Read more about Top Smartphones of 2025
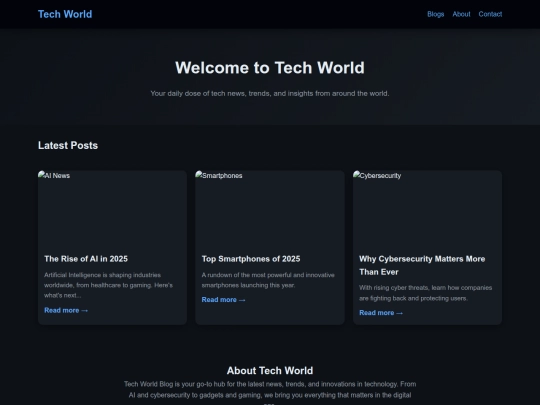 click(x=224, y=300)
